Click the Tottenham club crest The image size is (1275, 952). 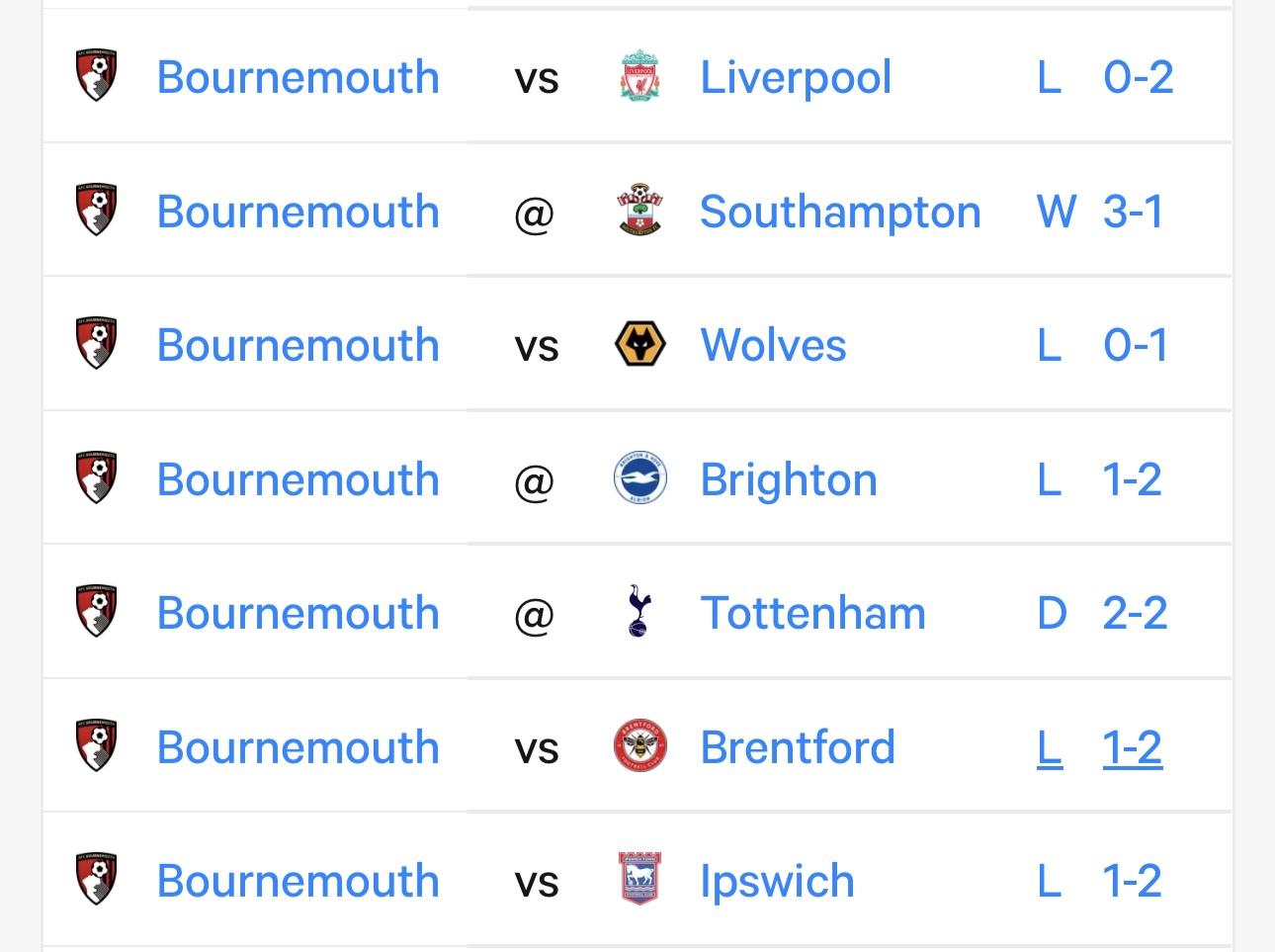pyautogui.click(x=639, y=612)
